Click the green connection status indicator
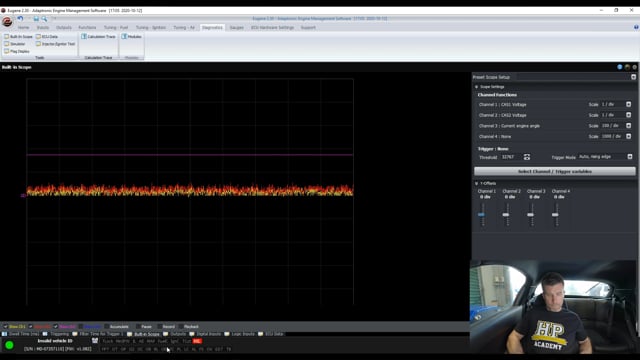This screenshot has height=360, width=640. pos(9,345)
